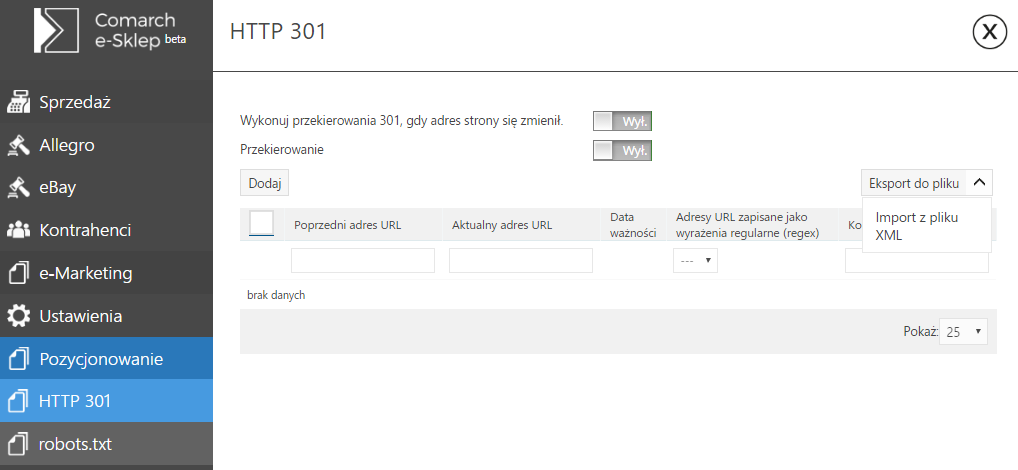Viewport: 1018px width, 470px height.
Task: Open the Allegro menu item
Action: (106, 145)
